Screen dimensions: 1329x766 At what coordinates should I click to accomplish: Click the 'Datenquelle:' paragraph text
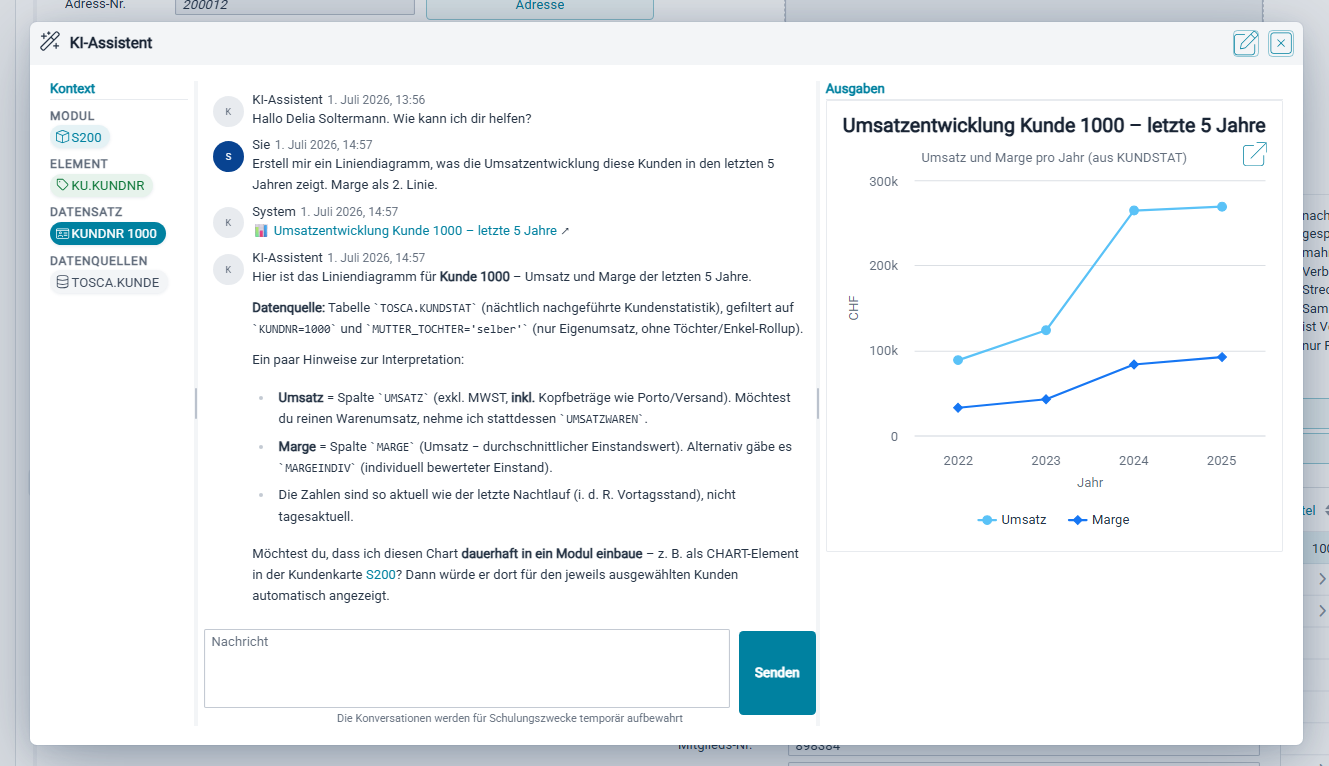pos(527,318)
